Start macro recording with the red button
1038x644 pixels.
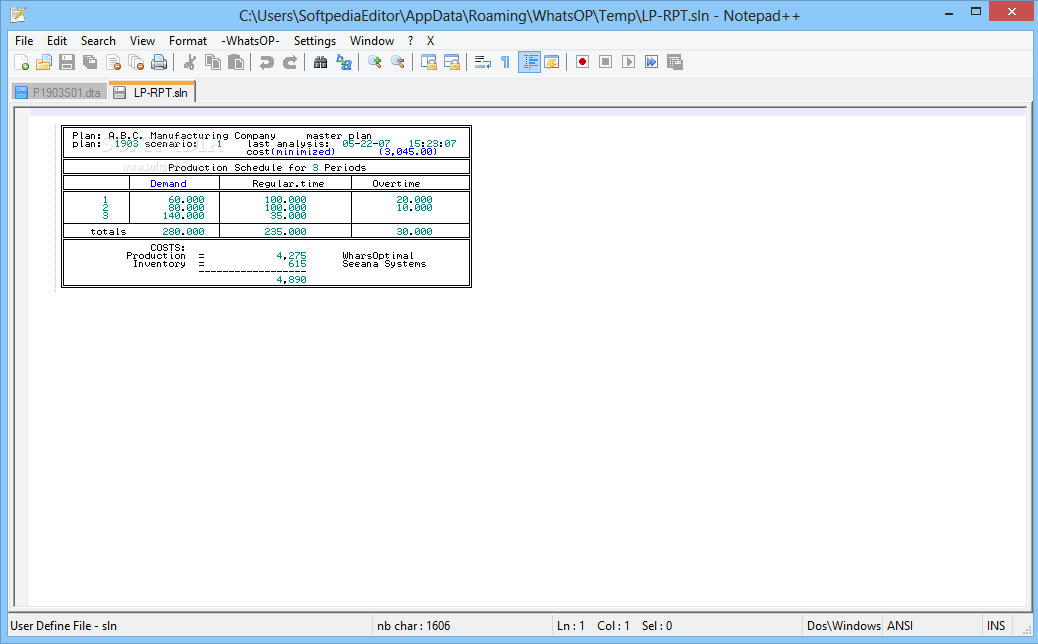pos(582,62)
